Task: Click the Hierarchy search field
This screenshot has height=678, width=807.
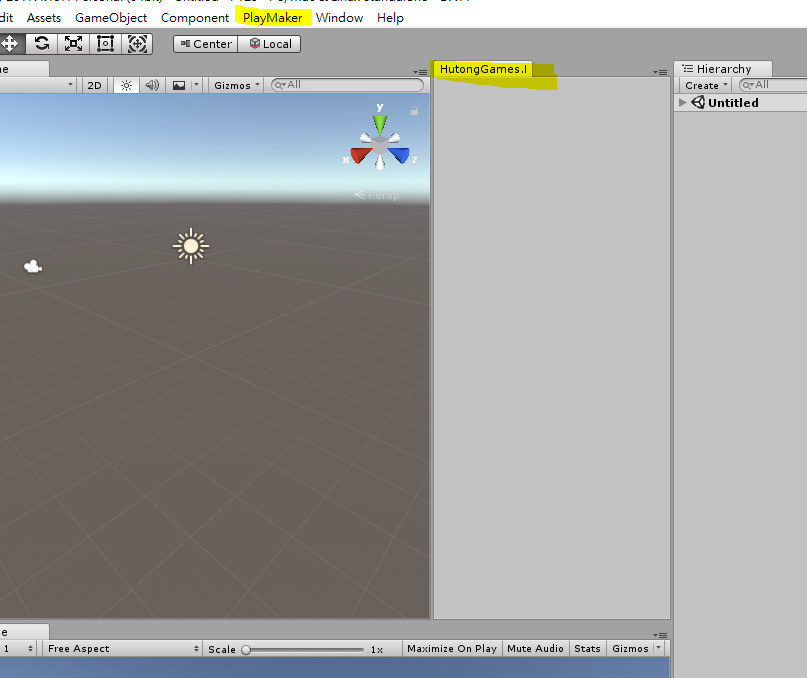Action: tap(772, 85)
